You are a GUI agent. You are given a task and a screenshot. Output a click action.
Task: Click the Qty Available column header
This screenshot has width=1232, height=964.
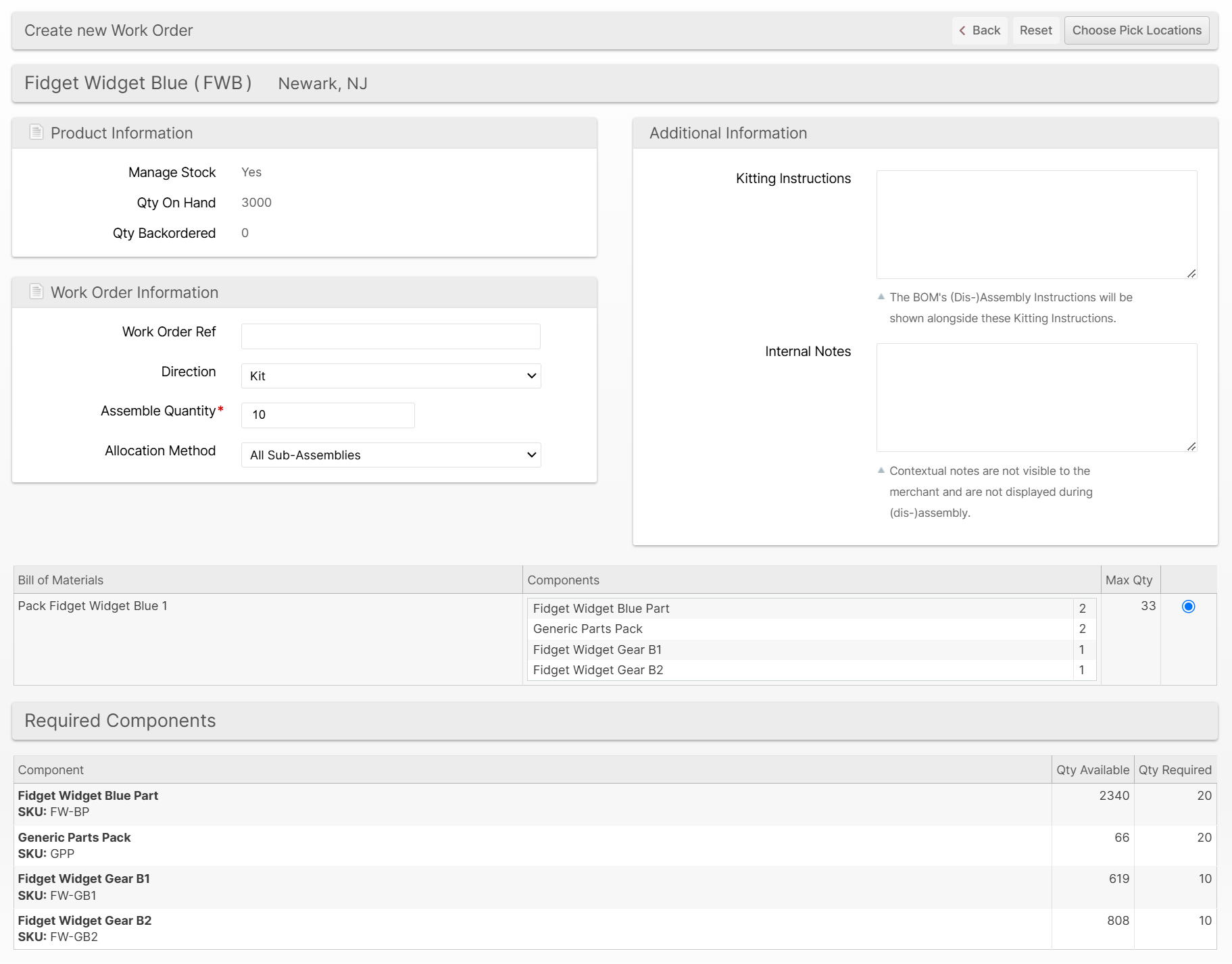point(1092,770)
